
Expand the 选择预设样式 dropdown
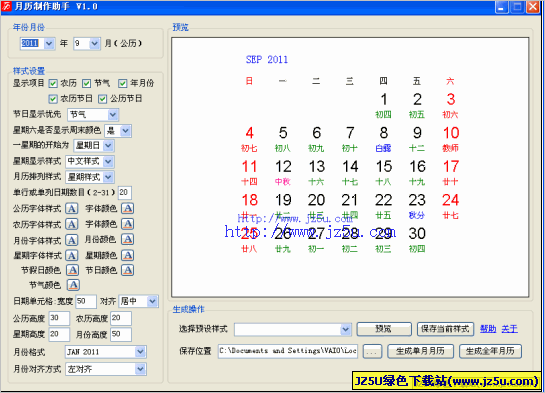tap(345, 329)
